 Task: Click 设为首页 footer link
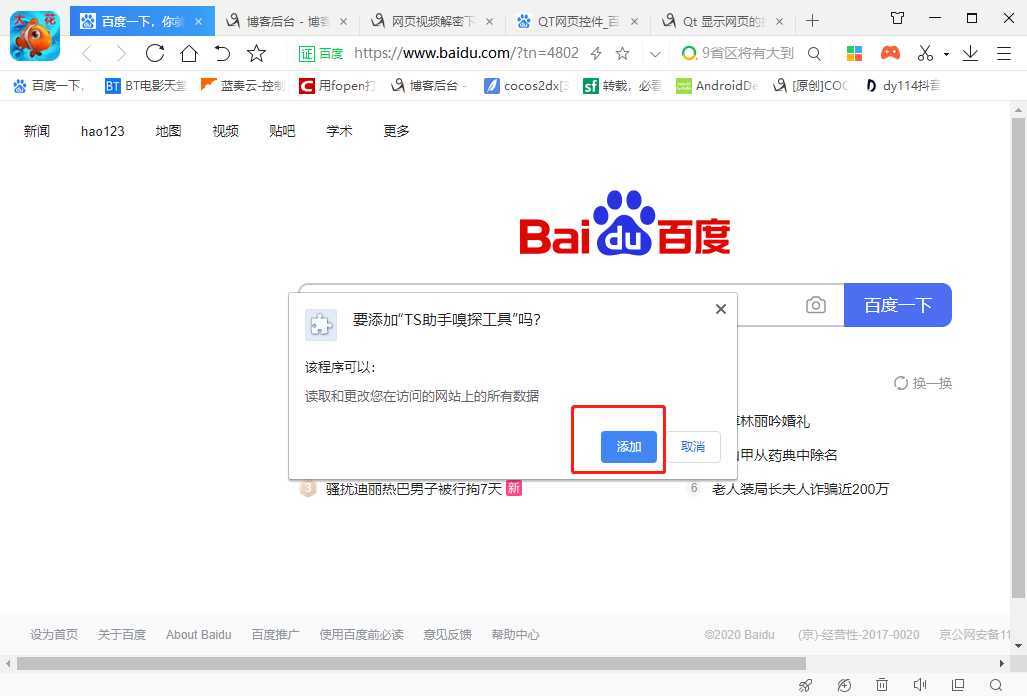point(54,634)
